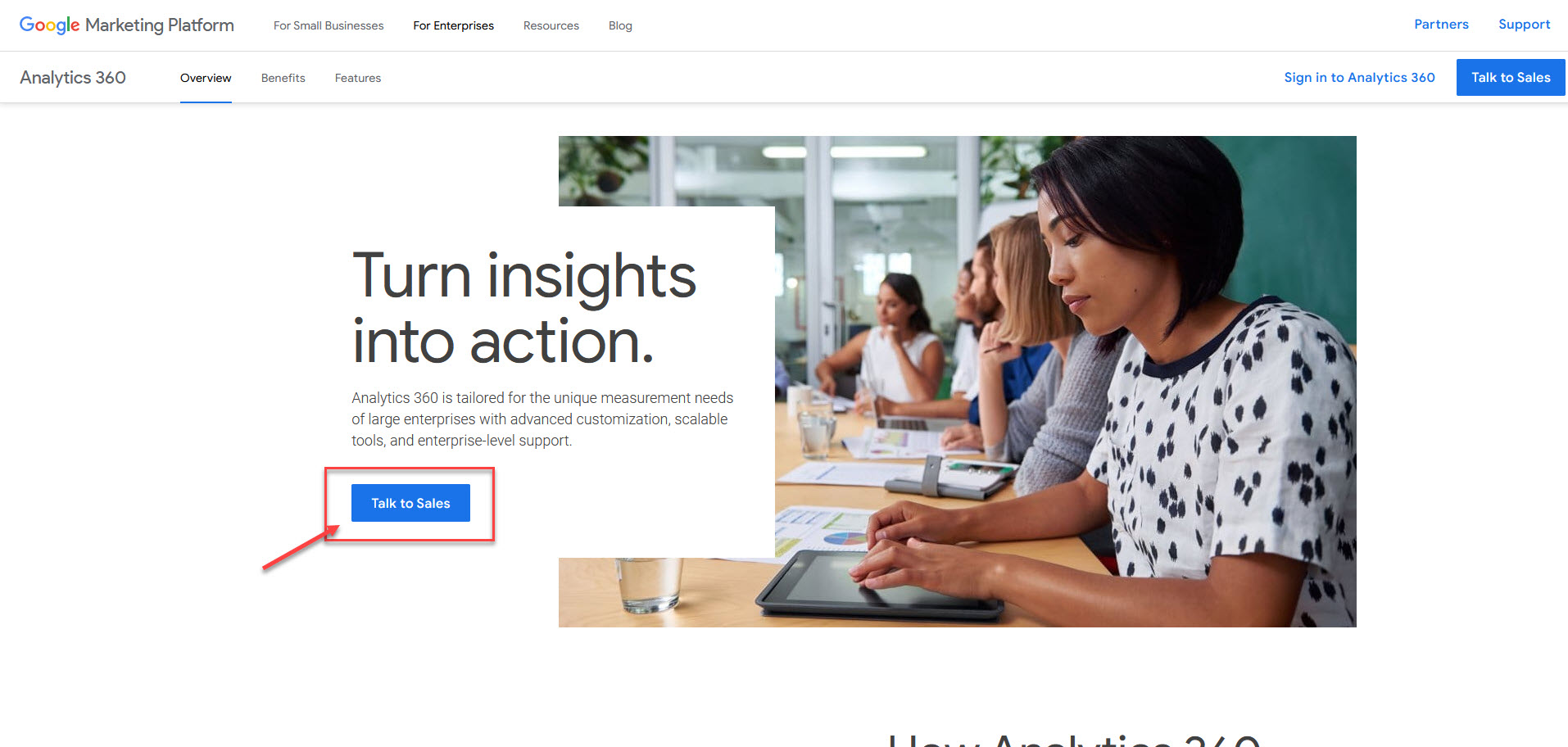1568x747 pixels.
Task: Open the Blog link in header
Action: (620, 25)
